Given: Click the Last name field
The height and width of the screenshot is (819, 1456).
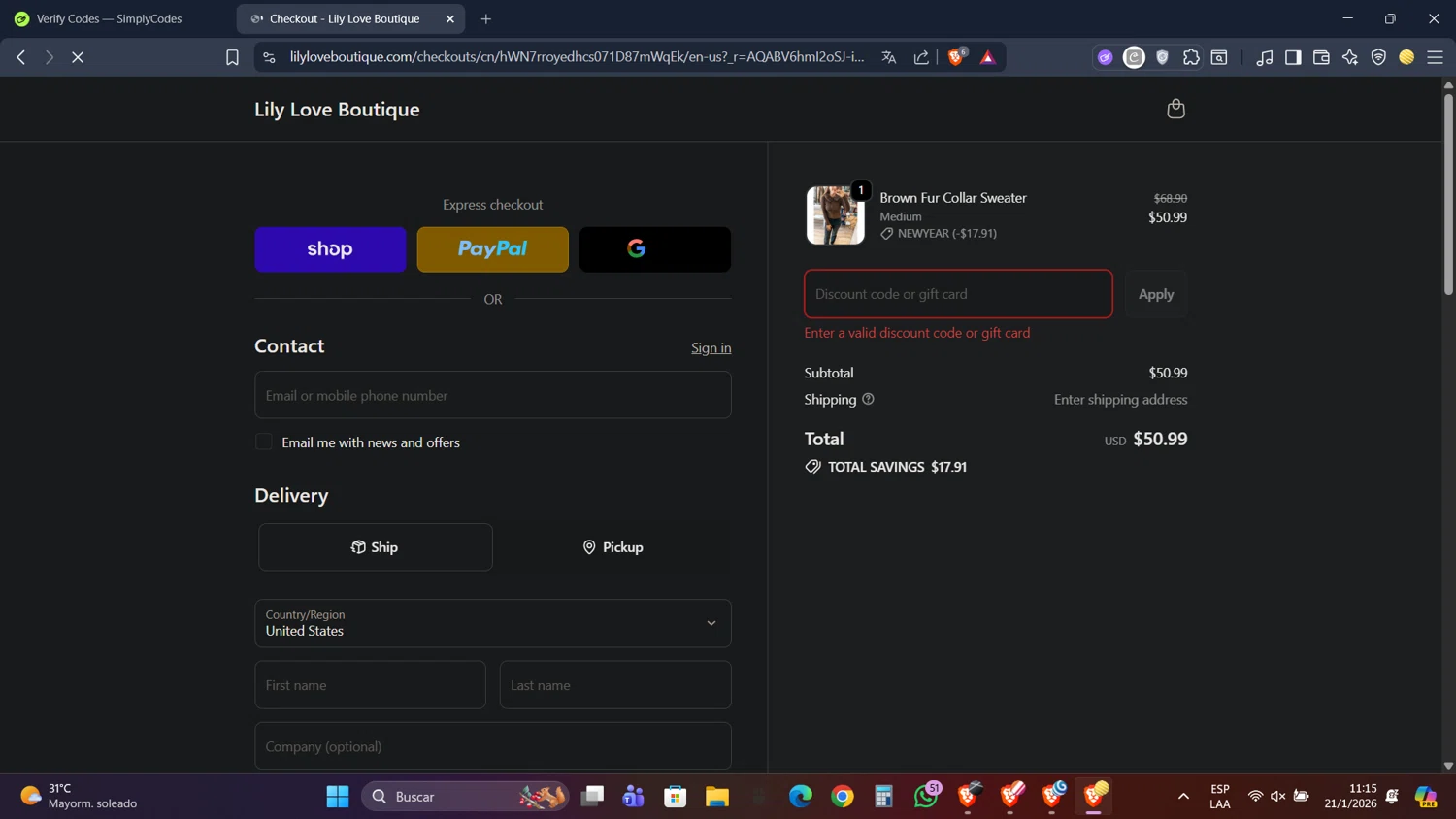Looking at the screenshot, I should 615,685.
